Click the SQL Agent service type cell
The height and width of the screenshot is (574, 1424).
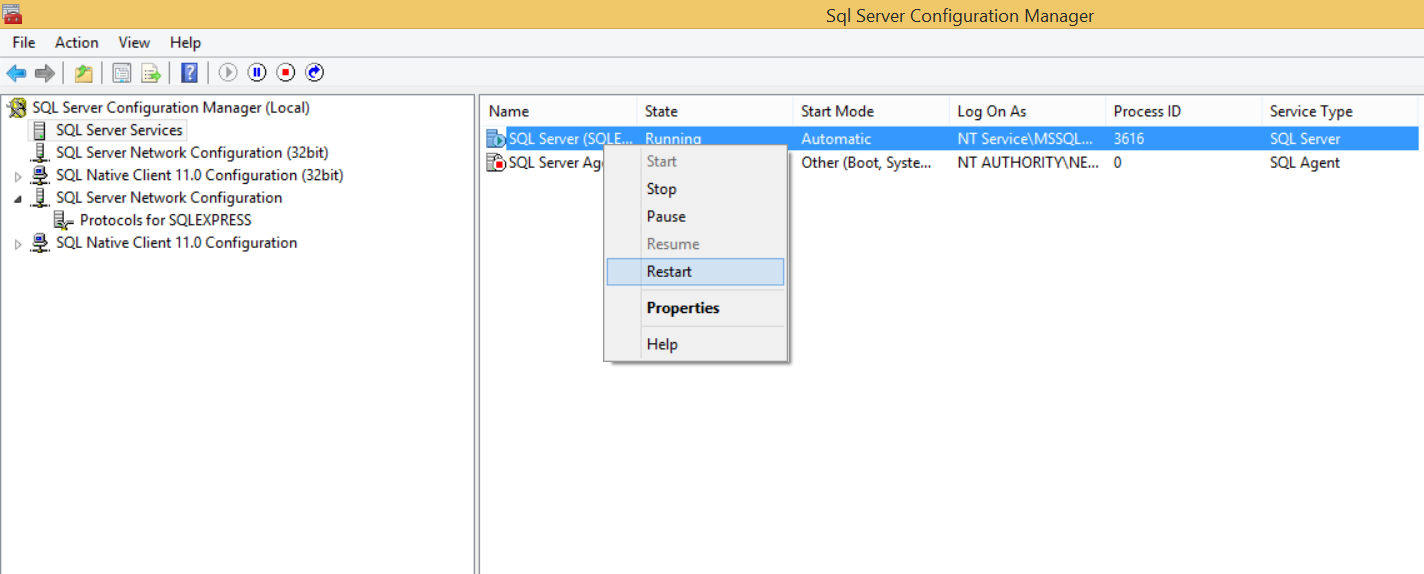tap(1305, 162)
